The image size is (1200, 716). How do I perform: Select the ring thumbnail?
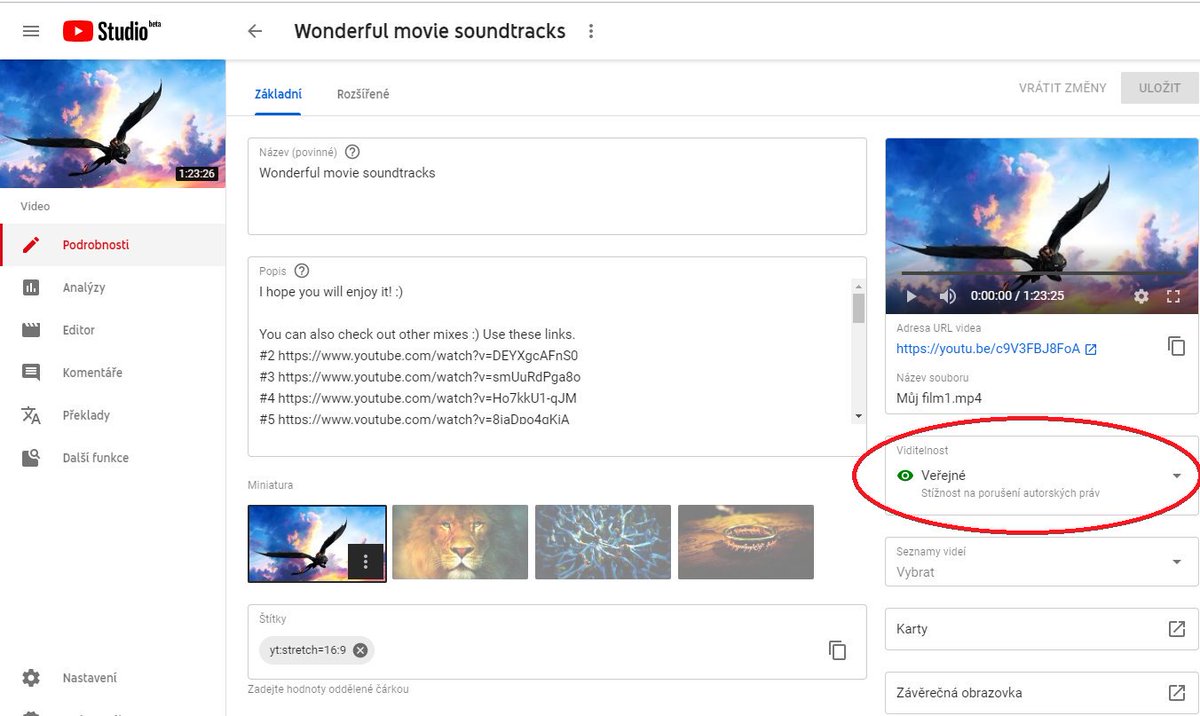tap(746, 542)
